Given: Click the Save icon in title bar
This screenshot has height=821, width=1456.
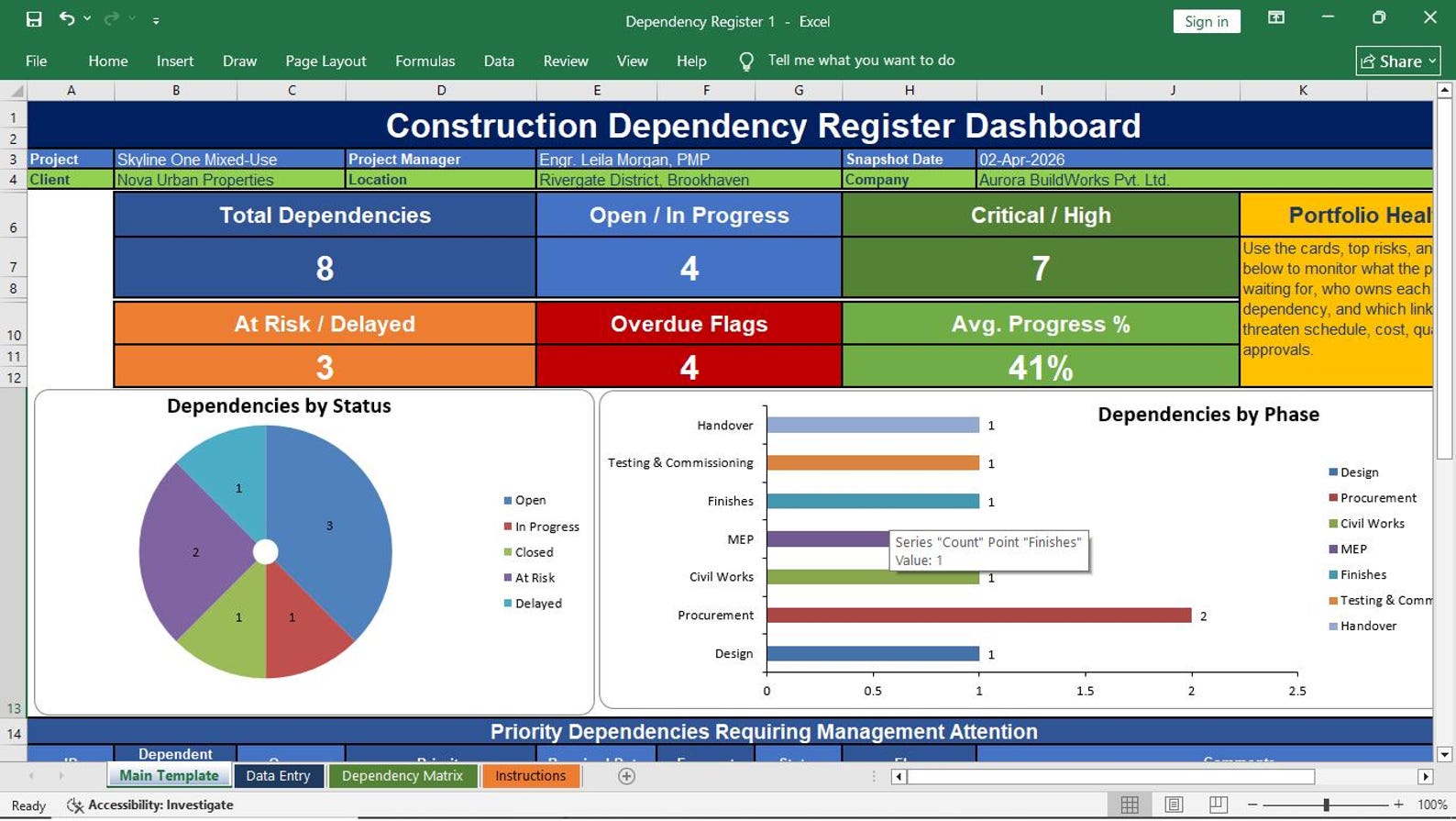Looking at the screenshot, I should (x=34, y=19).
